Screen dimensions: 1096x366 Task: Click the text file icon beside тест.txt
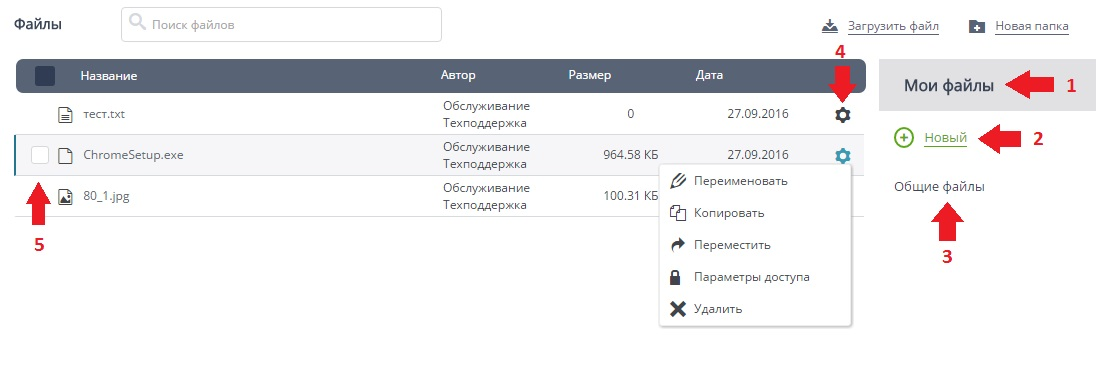65,114
